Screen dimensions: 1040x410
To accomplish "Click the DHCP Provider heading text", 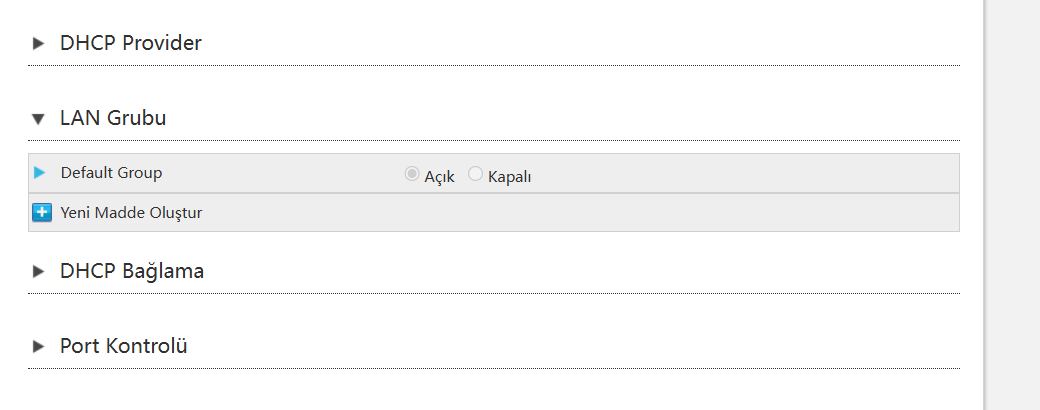I will [x=130, y=43].
